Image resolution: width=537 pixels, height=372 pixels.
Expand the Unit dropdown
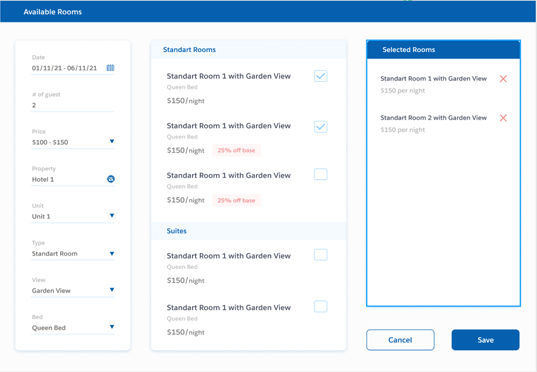[x=112, y=215]
